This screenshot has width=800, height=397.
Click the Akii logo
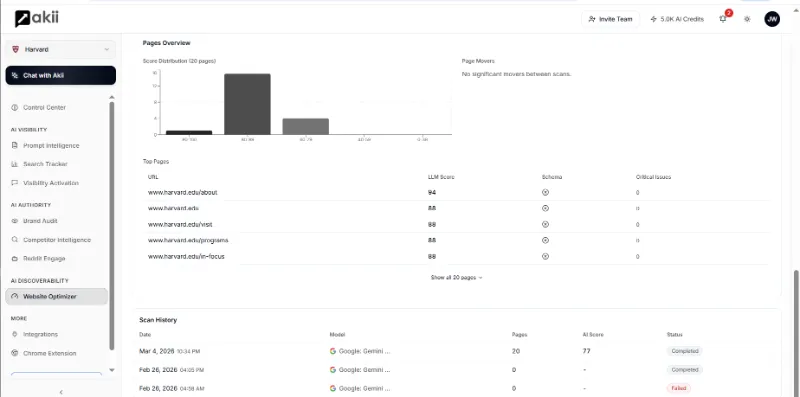click(x=37, y=18)
